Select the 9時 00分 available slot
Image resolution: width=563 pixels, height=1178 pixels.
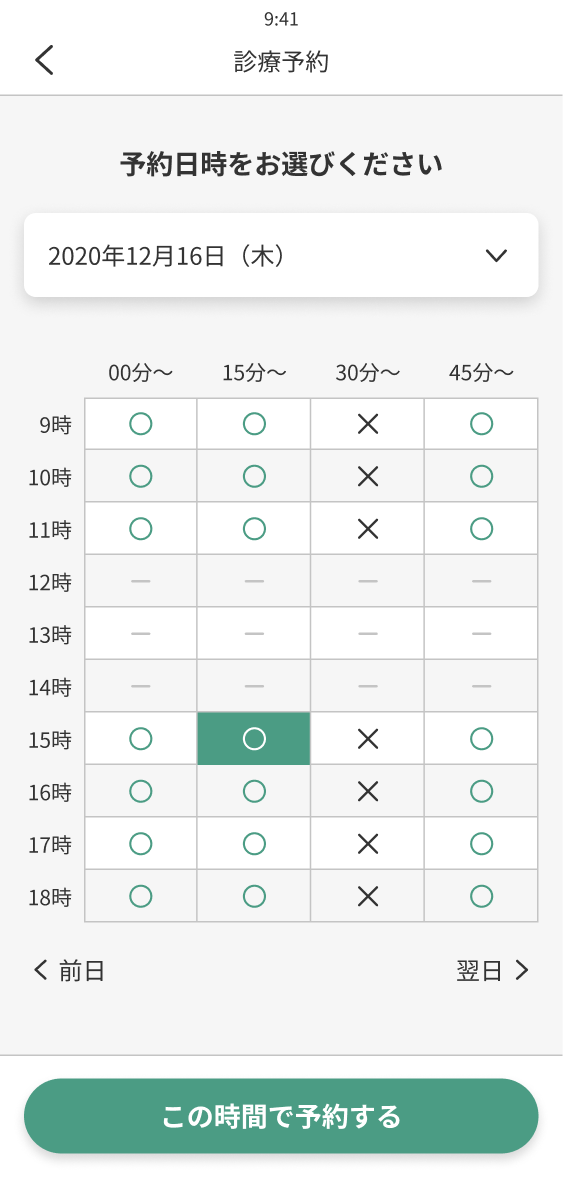141,424
